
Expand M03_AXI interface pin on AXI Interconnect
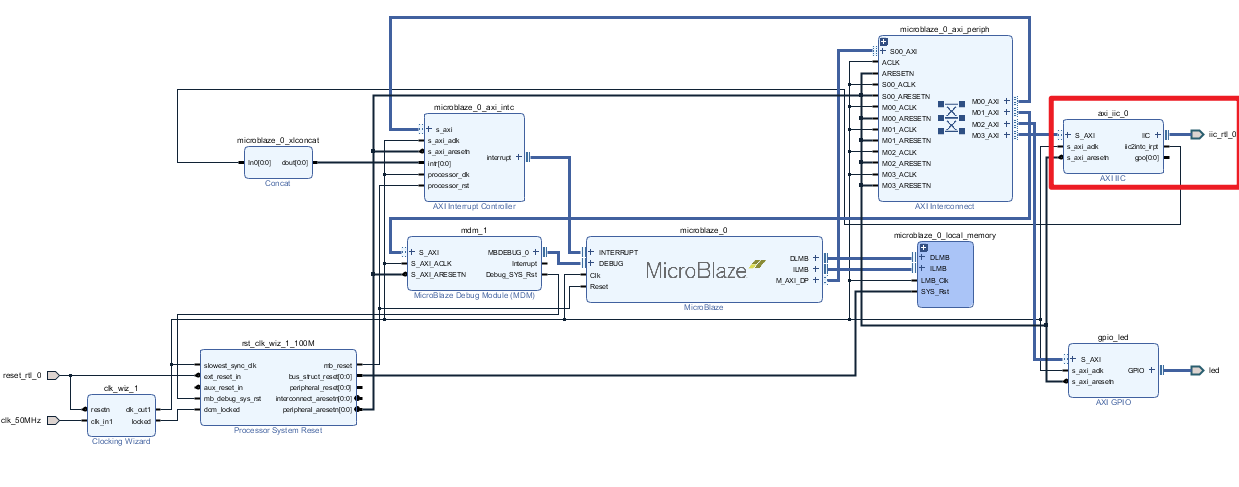pos(1006,135)
